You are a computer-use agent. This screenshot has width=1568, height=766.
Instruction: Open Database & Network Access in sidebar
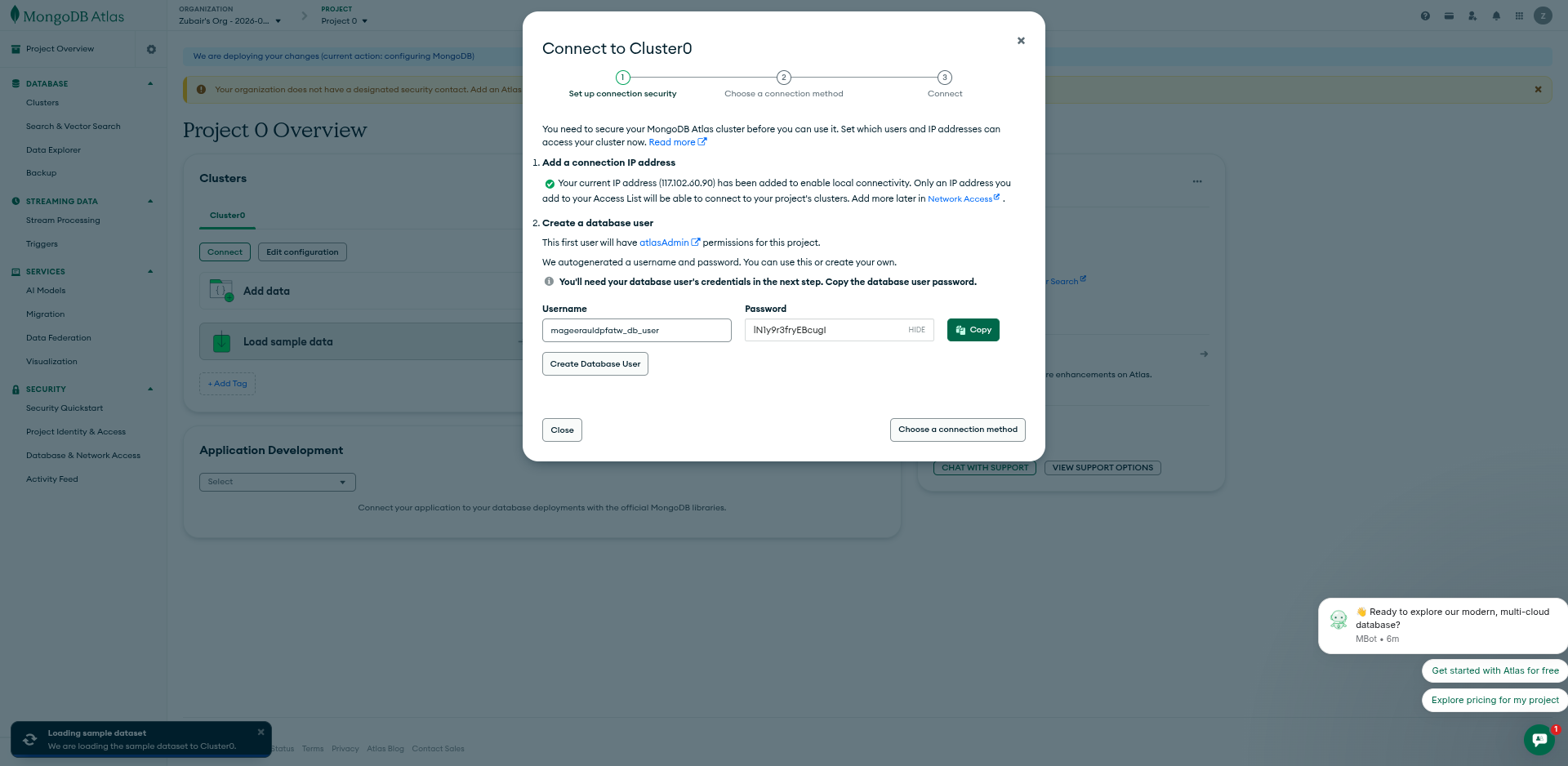pyautogui.click(x=83, y=456)
